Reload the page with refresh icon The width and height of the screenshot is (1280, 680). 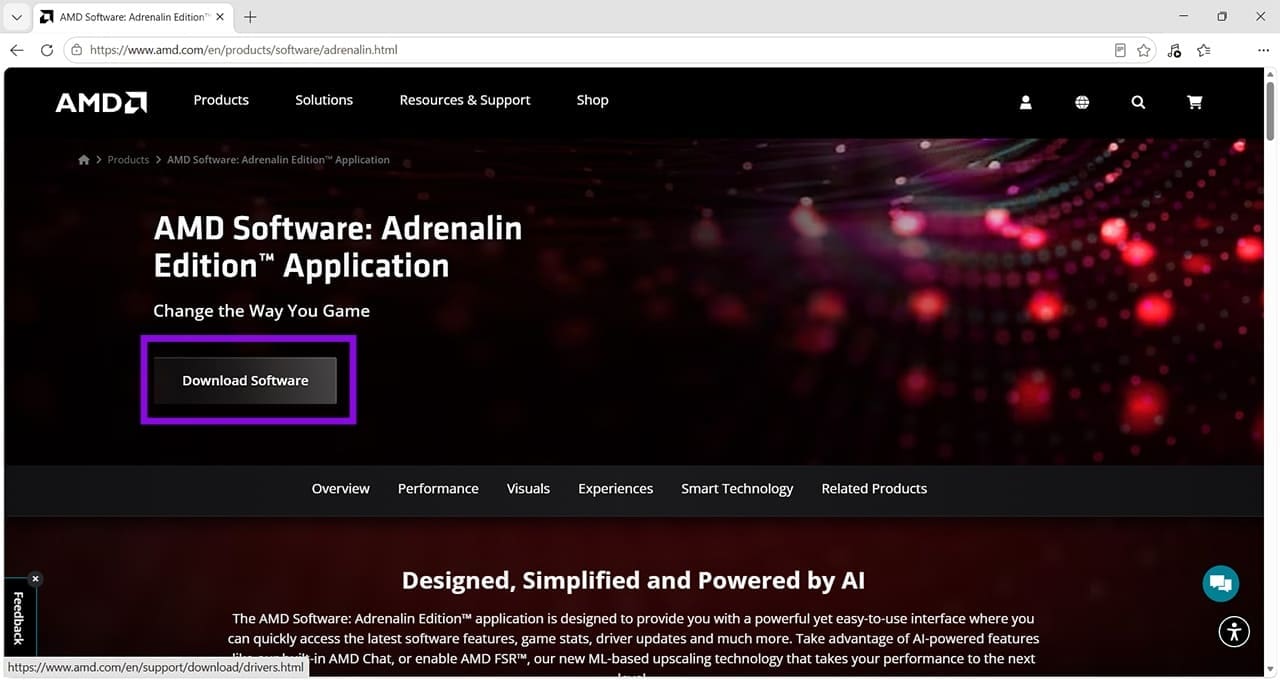point(47,50)
